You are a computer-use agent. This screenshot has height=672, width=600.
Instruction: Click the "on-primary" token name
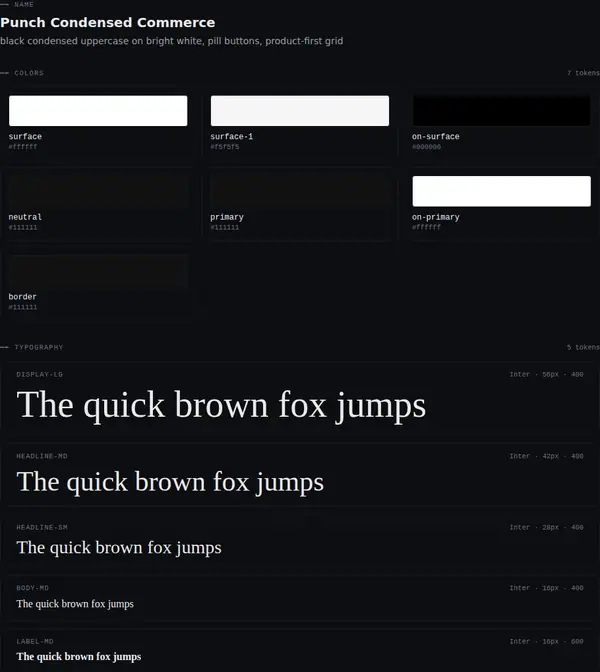(435, 217)
